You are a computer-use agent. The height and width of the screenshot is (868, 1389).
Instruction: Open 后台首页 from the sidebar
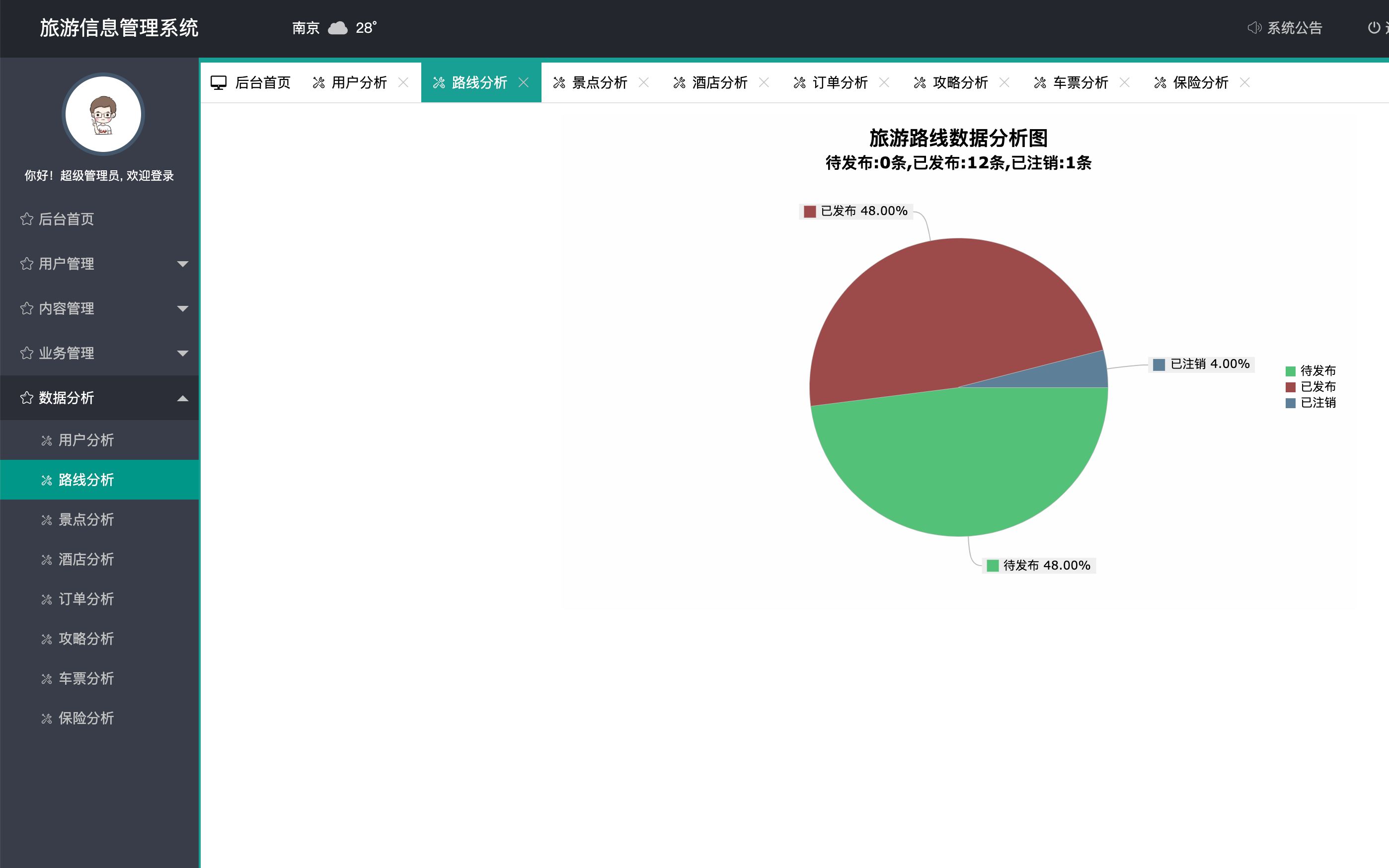point(66,218)
